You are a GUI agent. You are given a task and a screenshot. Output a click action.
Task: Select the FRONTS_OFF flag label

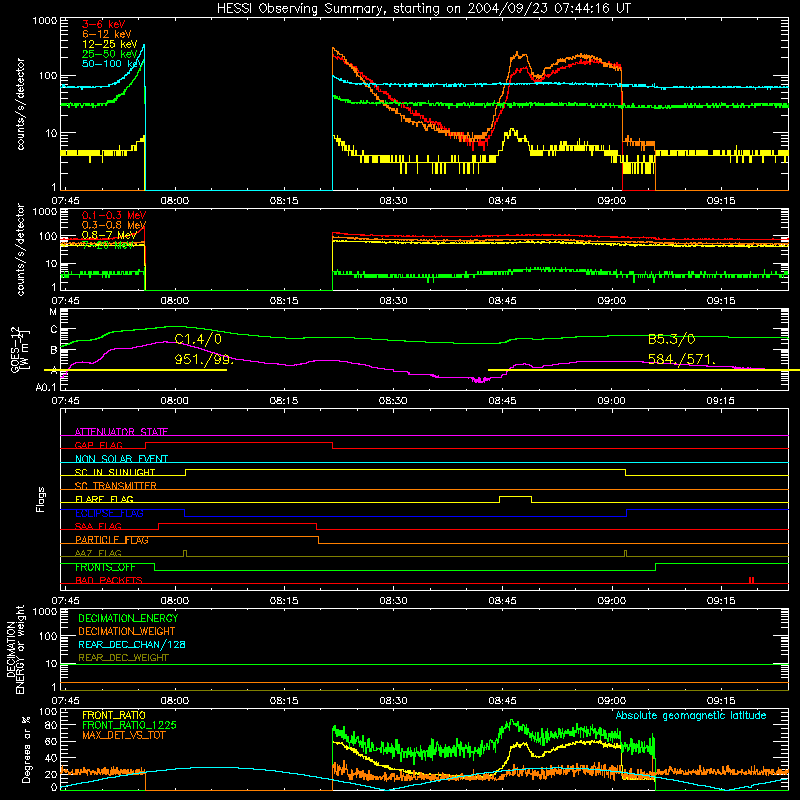pyautogui.click(x=105, y=567)
